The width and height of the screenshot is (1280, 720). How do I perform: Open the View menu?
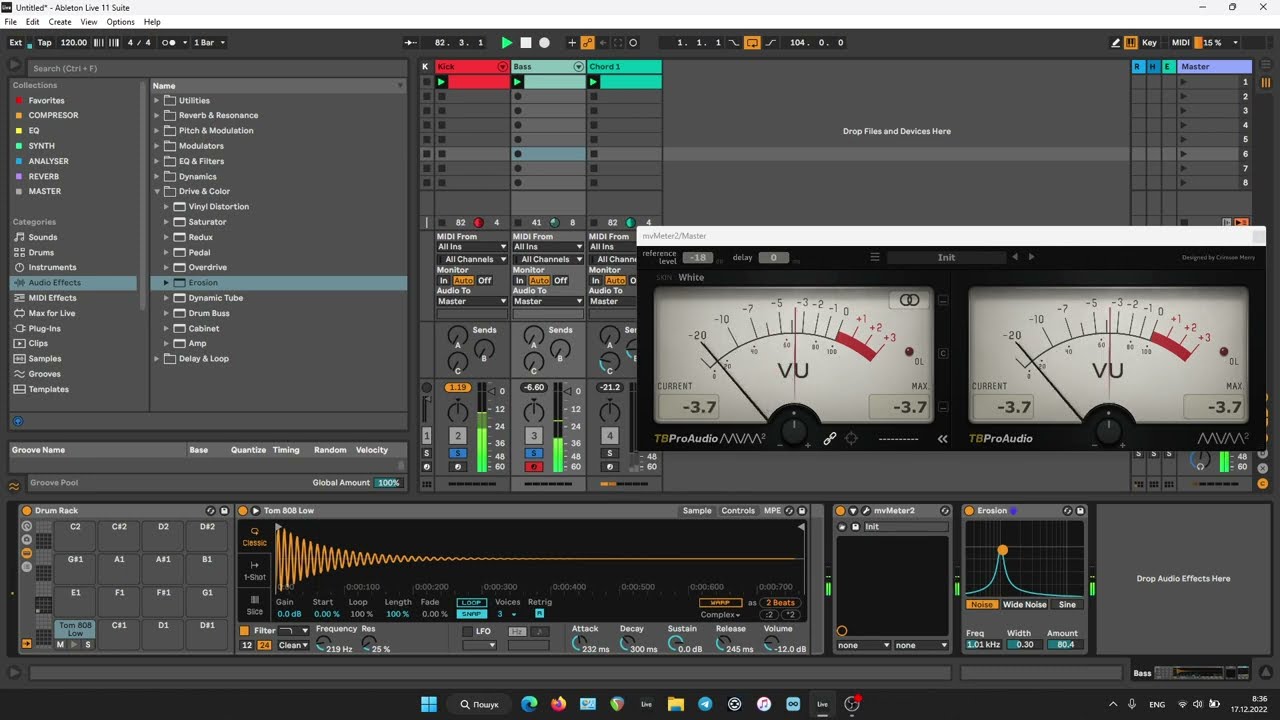point(89,21)
